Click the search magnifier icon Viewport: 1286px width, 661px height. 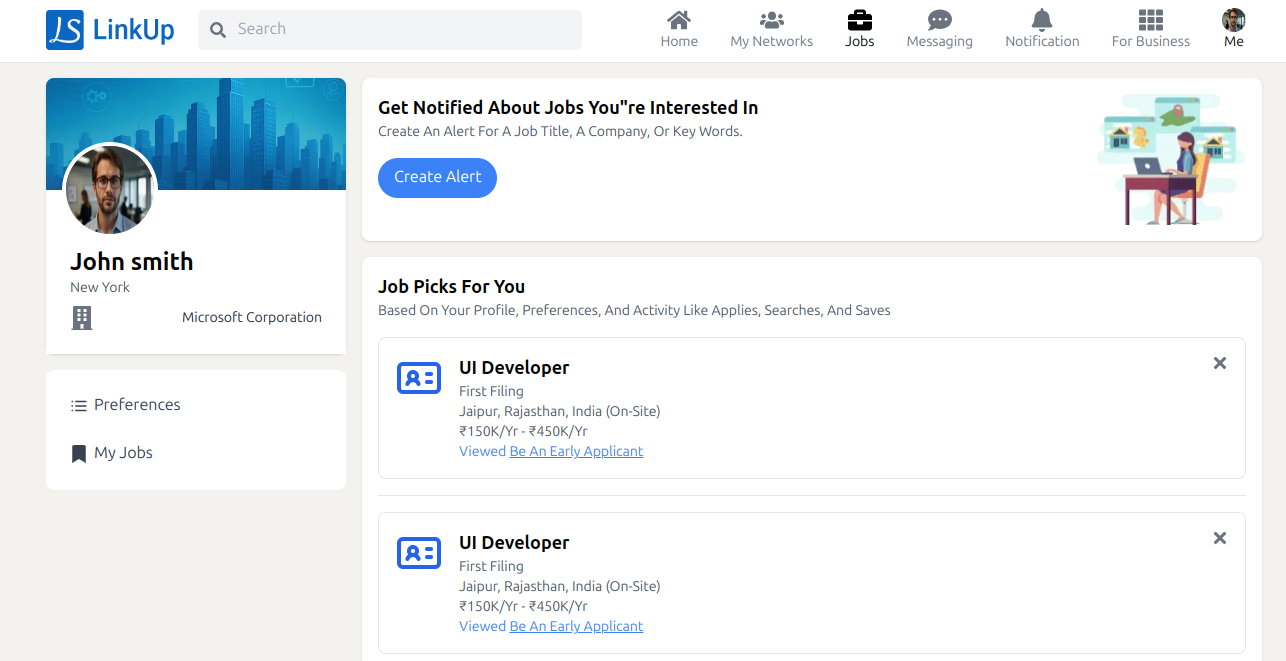[218, 30]
